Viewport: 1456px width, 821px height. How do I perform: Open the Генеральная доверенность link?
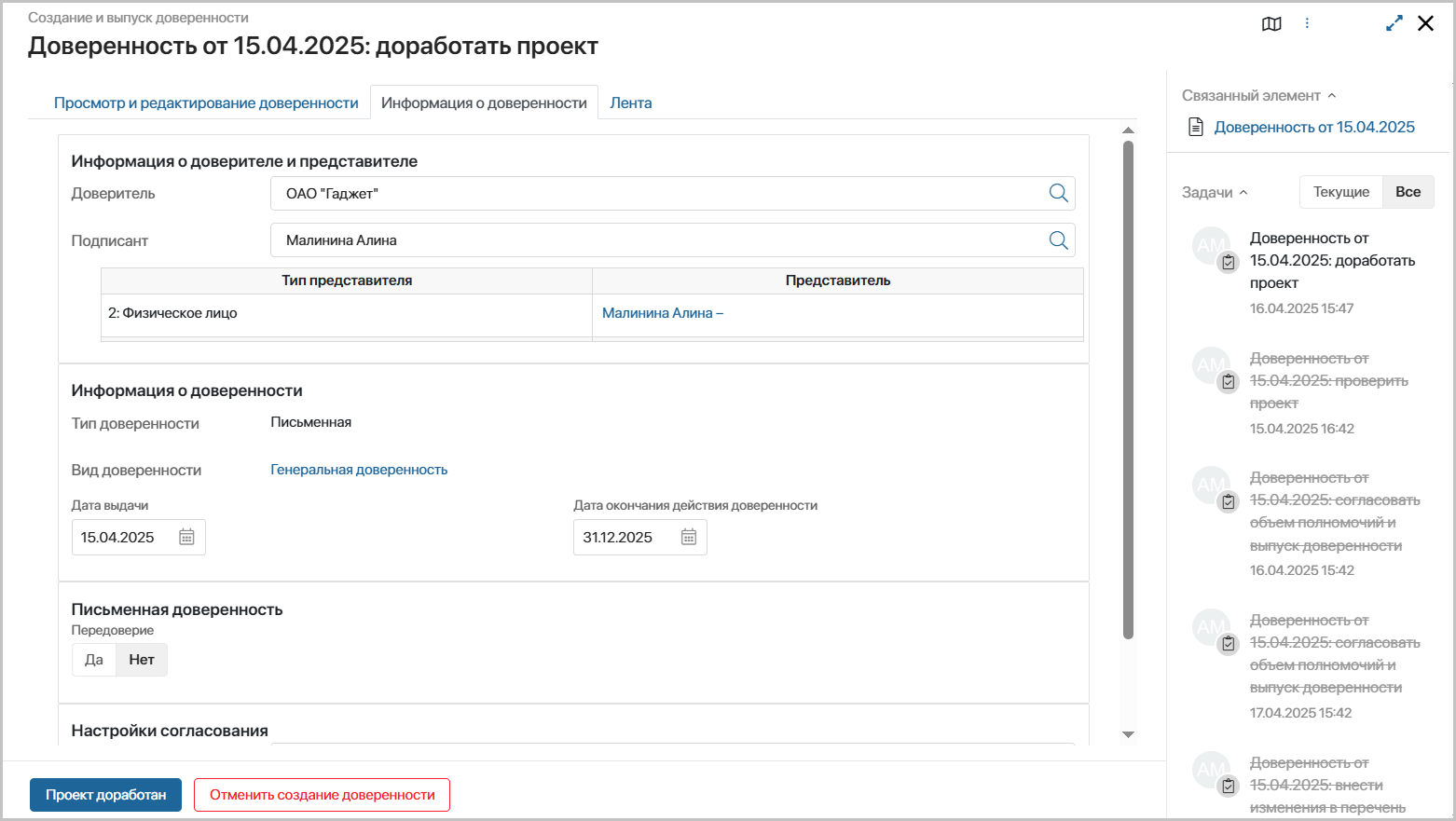click(359, 470)
